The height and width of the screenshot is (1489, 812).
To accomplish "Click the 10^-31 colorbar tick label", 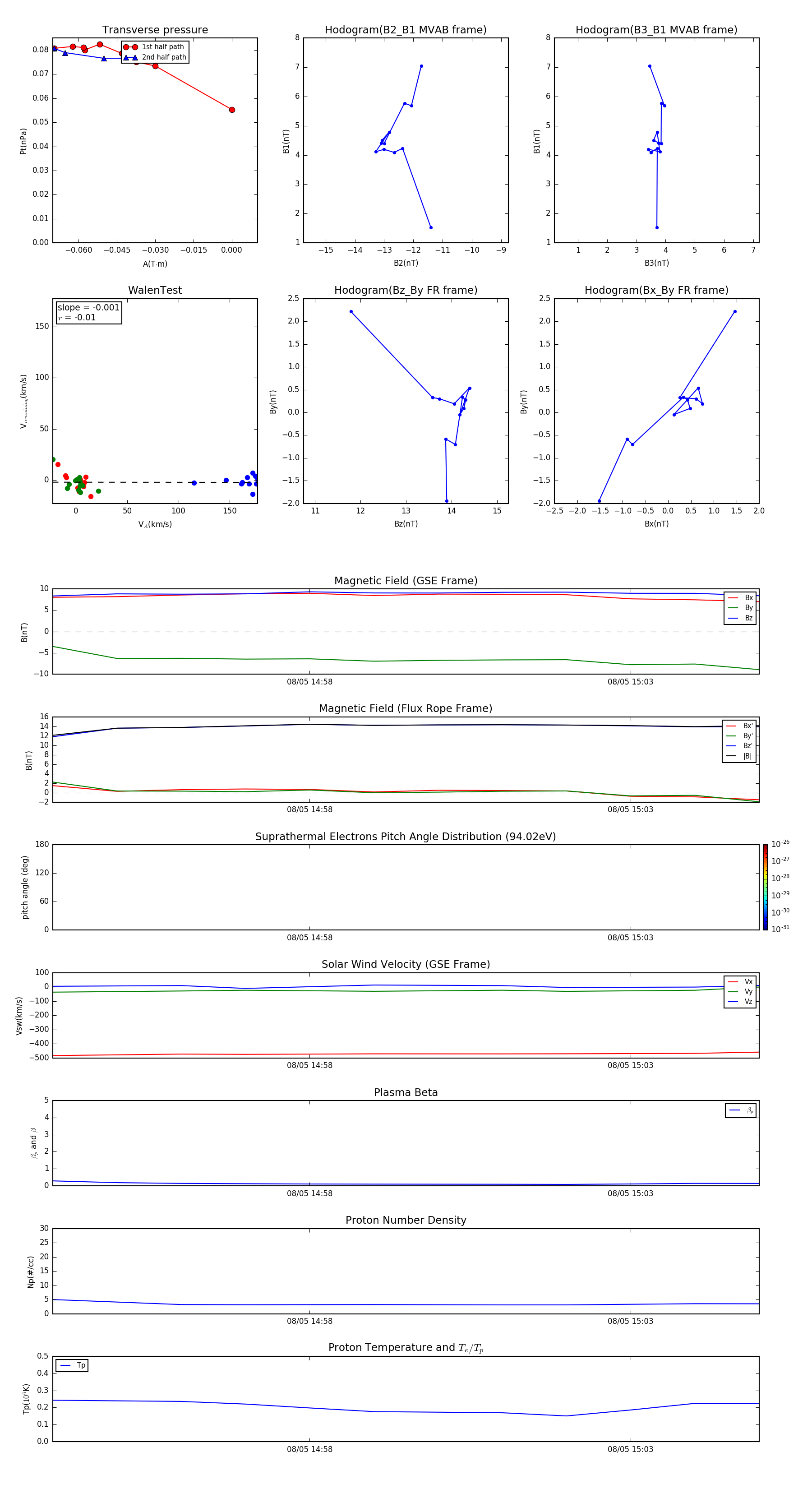I will pyautogui.click(x=780, y=929).
